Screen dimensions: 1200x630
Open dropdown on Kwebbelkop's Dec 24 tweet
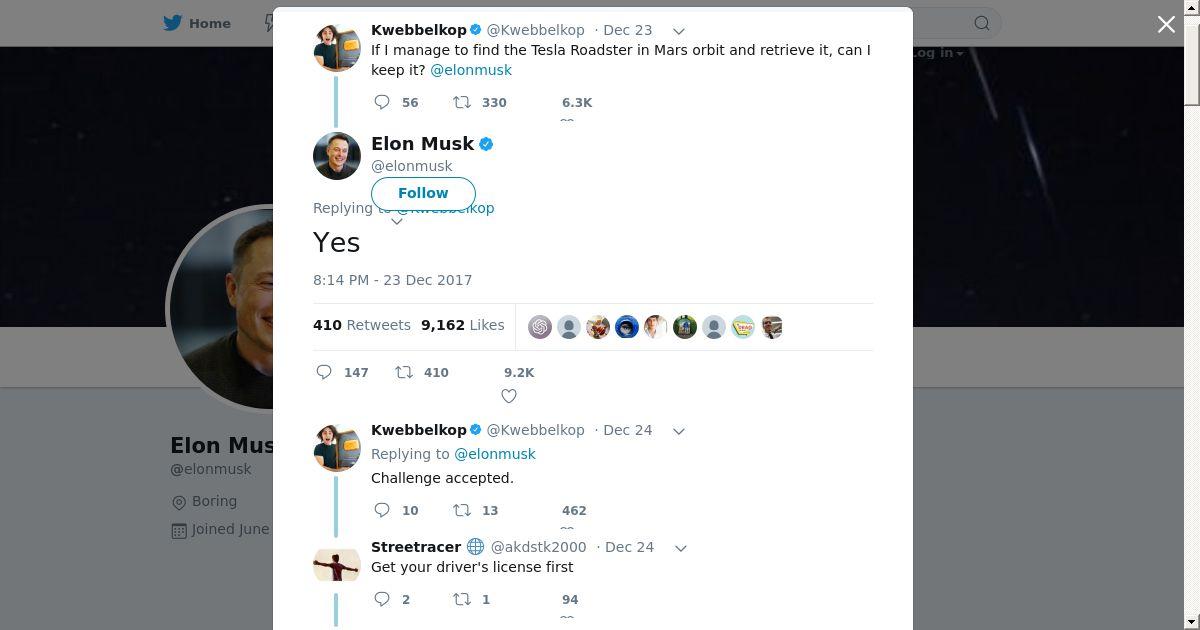click(678, 431)
